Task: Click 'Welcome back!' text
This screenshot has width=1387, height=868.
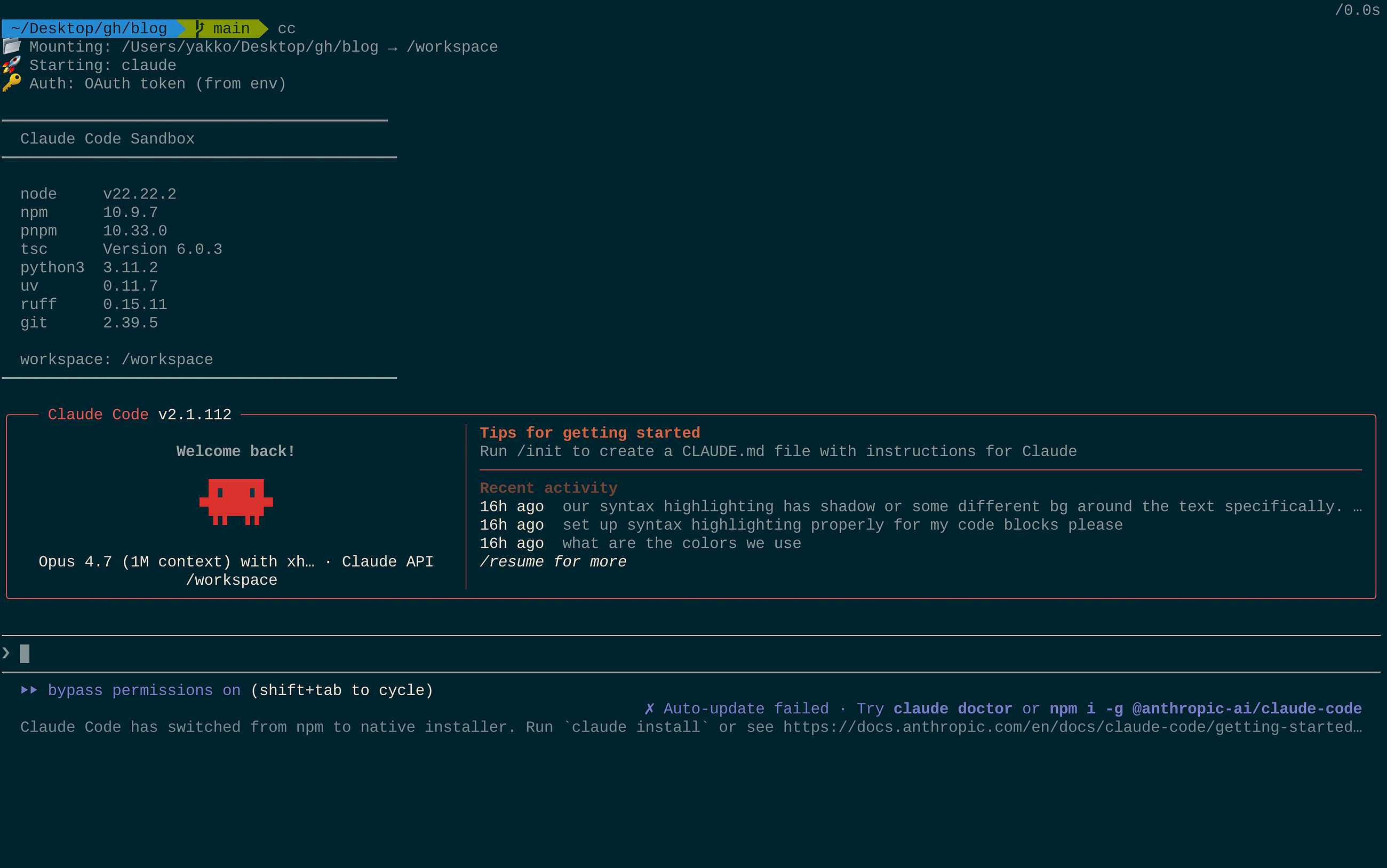Action: tap(236, 451)
